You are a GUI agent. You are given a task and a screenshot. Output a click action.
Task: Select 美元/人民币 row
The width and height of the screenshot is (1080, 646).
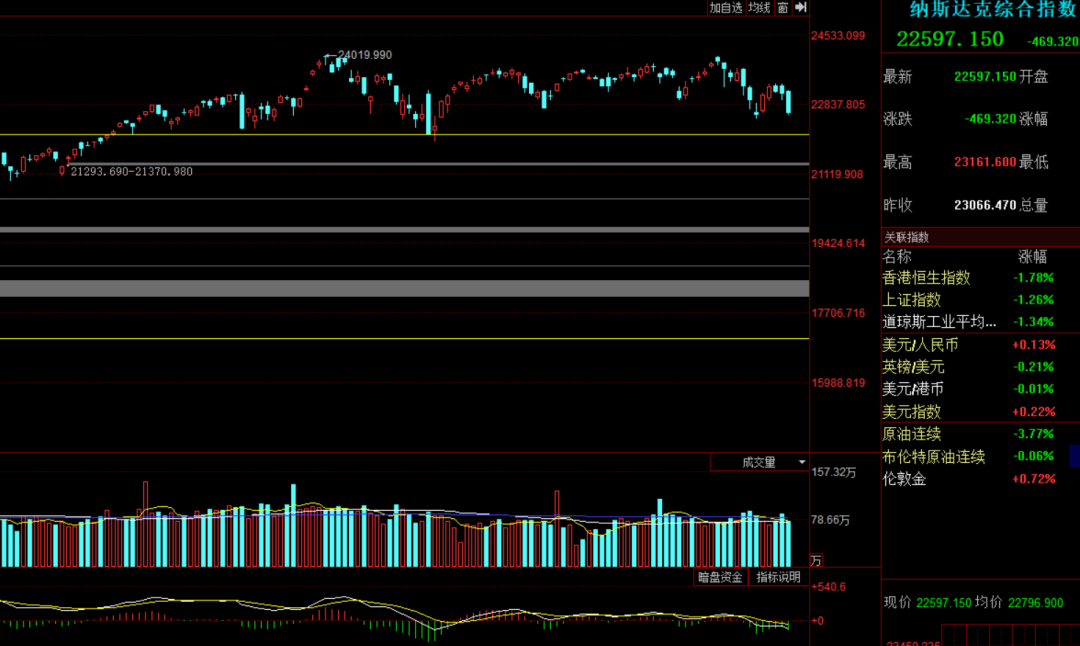979,344
